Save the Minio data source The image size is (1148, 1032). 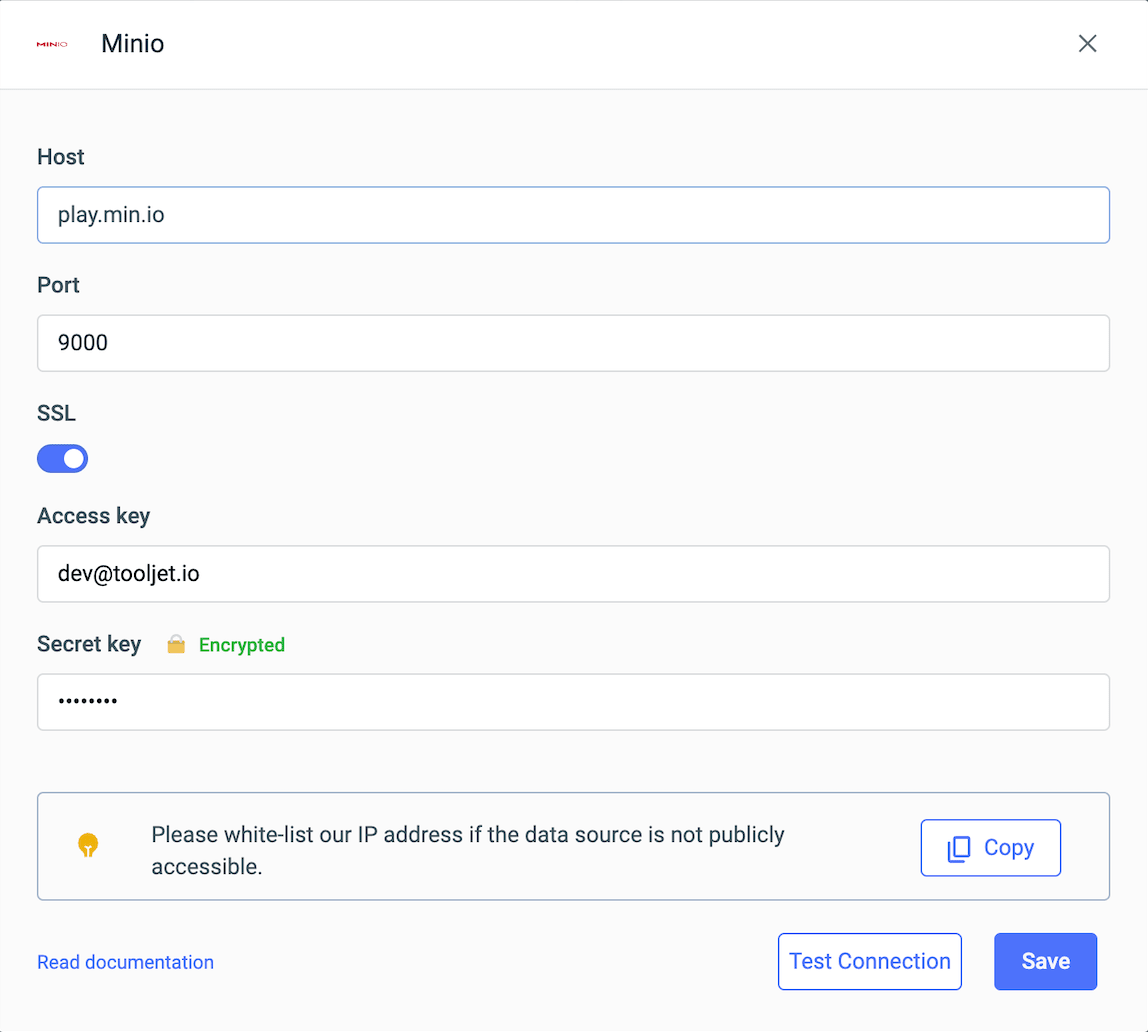pyautogui.click(x=1045, y=962)
